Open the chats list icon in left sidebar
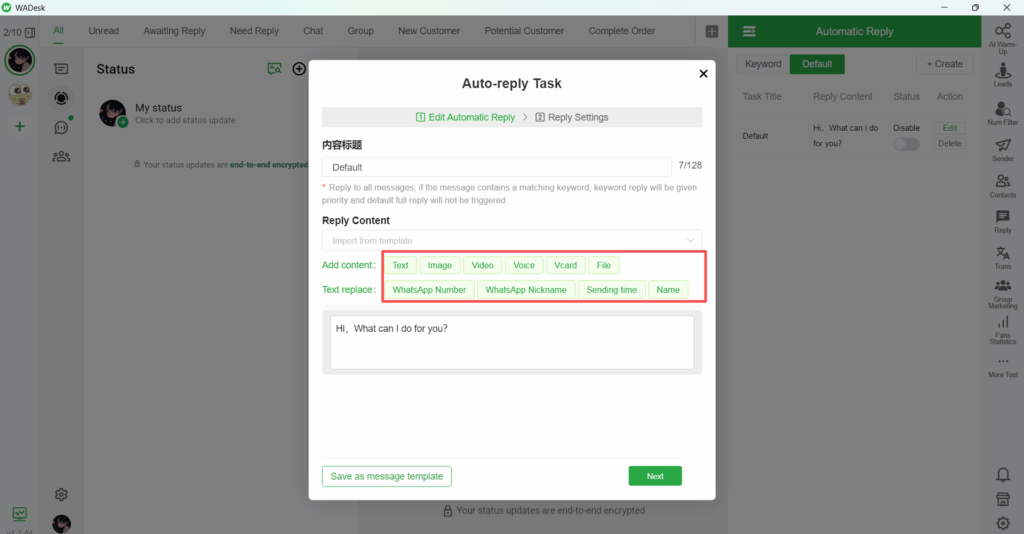Viewport: 1024px width, 534px height. (61, 69)
